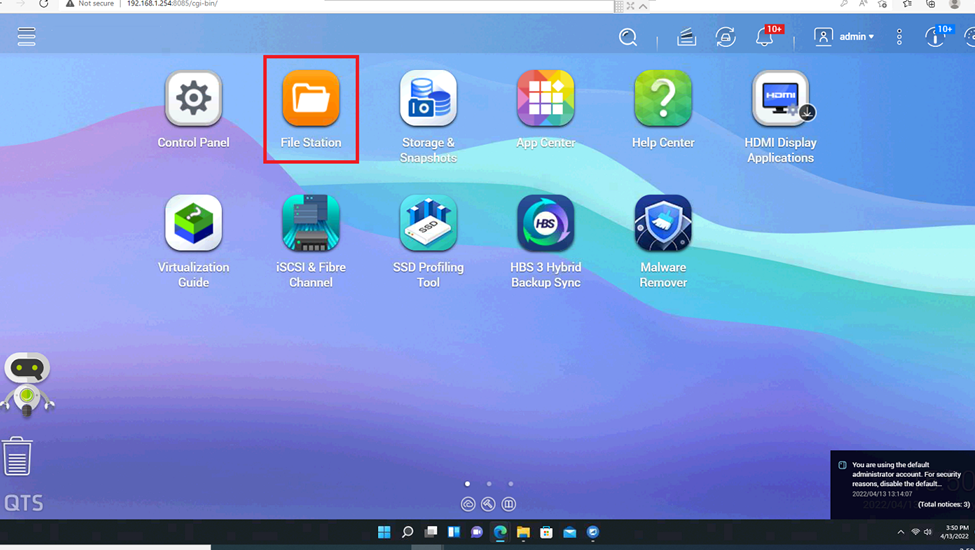The image size is (975, 550).
Task: Click the default administrator account notice
Action: tap(906, 474)
